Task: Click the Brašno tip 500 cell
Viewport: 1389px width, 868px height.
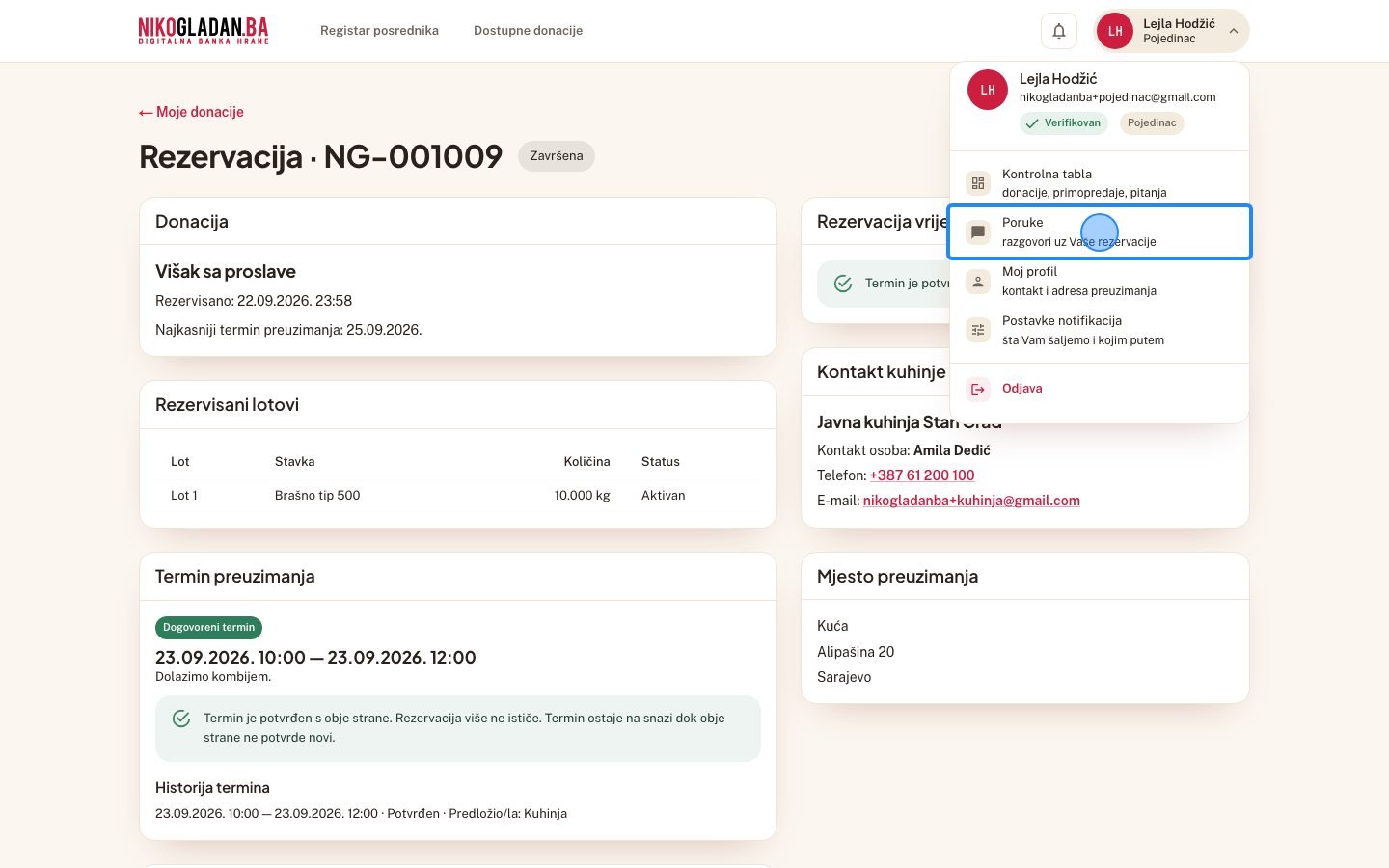Action: click(x=317, y=496)
